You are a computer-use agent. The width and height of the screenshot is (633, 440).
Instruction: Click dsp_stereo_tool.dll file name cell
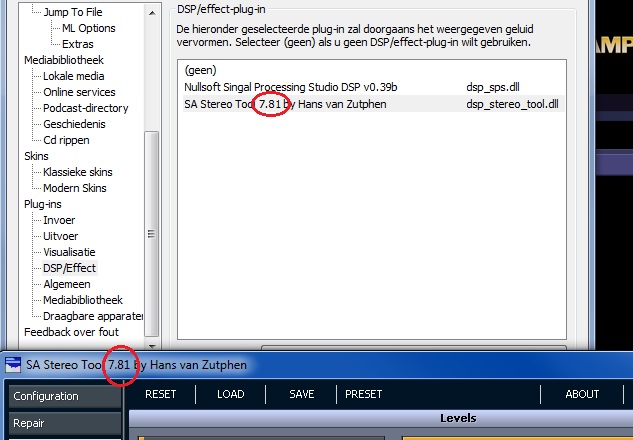(x=512, y=104)
